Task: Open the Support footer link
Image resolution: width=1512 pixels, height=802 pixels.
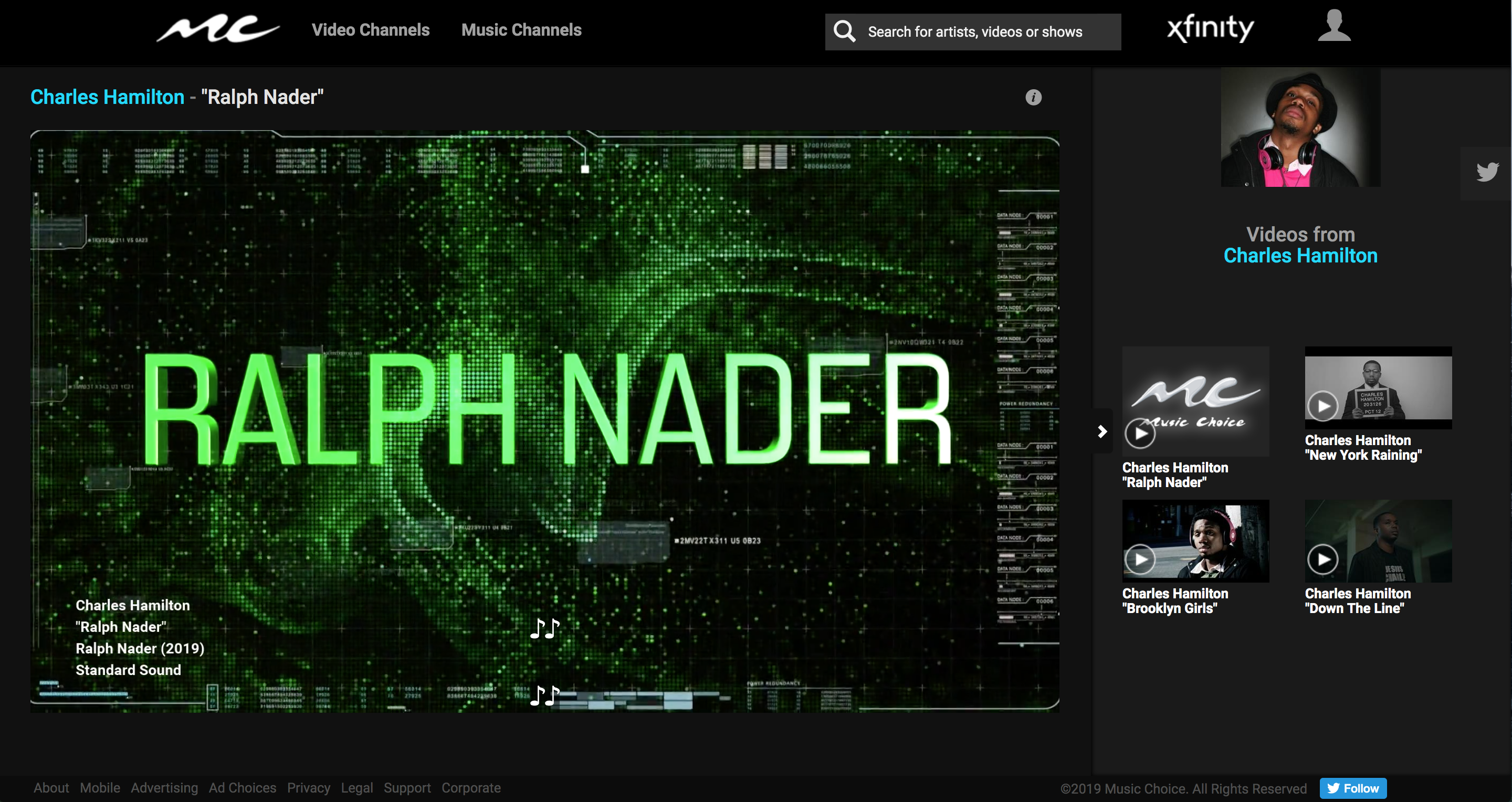Action: pos(407,788)
